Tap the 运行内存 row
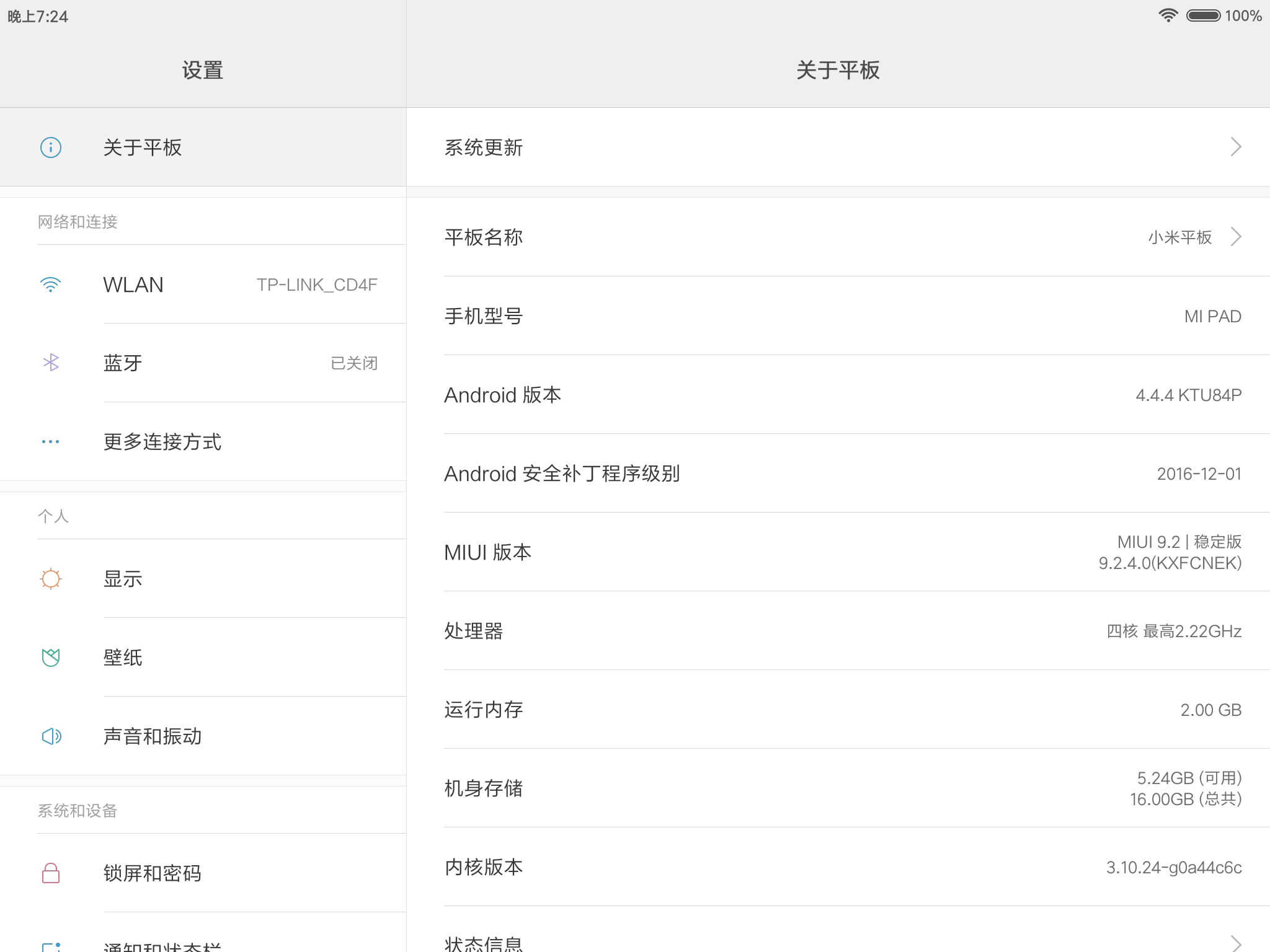The height and width of the screenshot is (952, 1270). 838,710
